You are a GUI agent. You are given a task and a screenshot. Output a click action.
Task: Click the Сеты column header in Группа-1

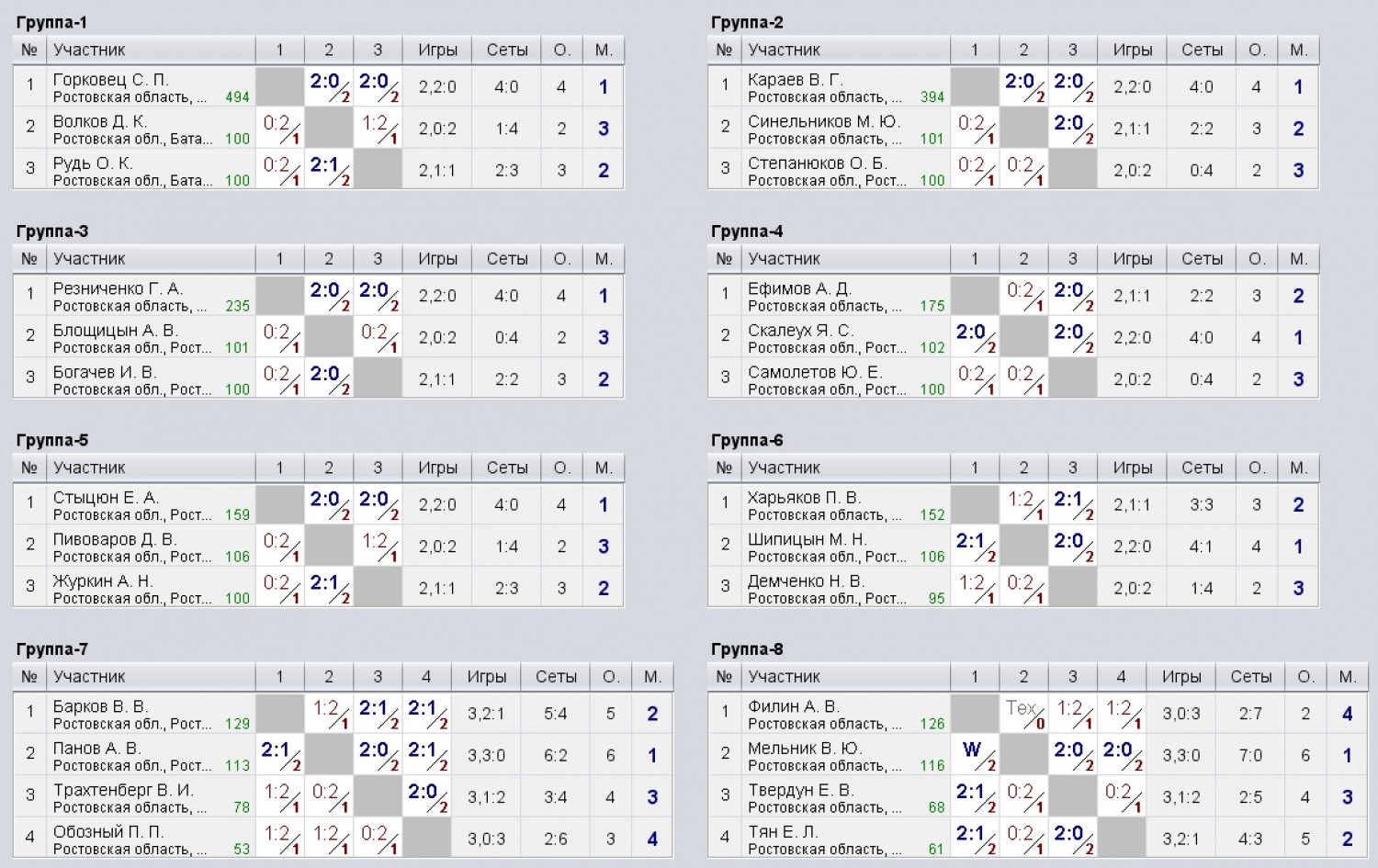click(507, 50)
